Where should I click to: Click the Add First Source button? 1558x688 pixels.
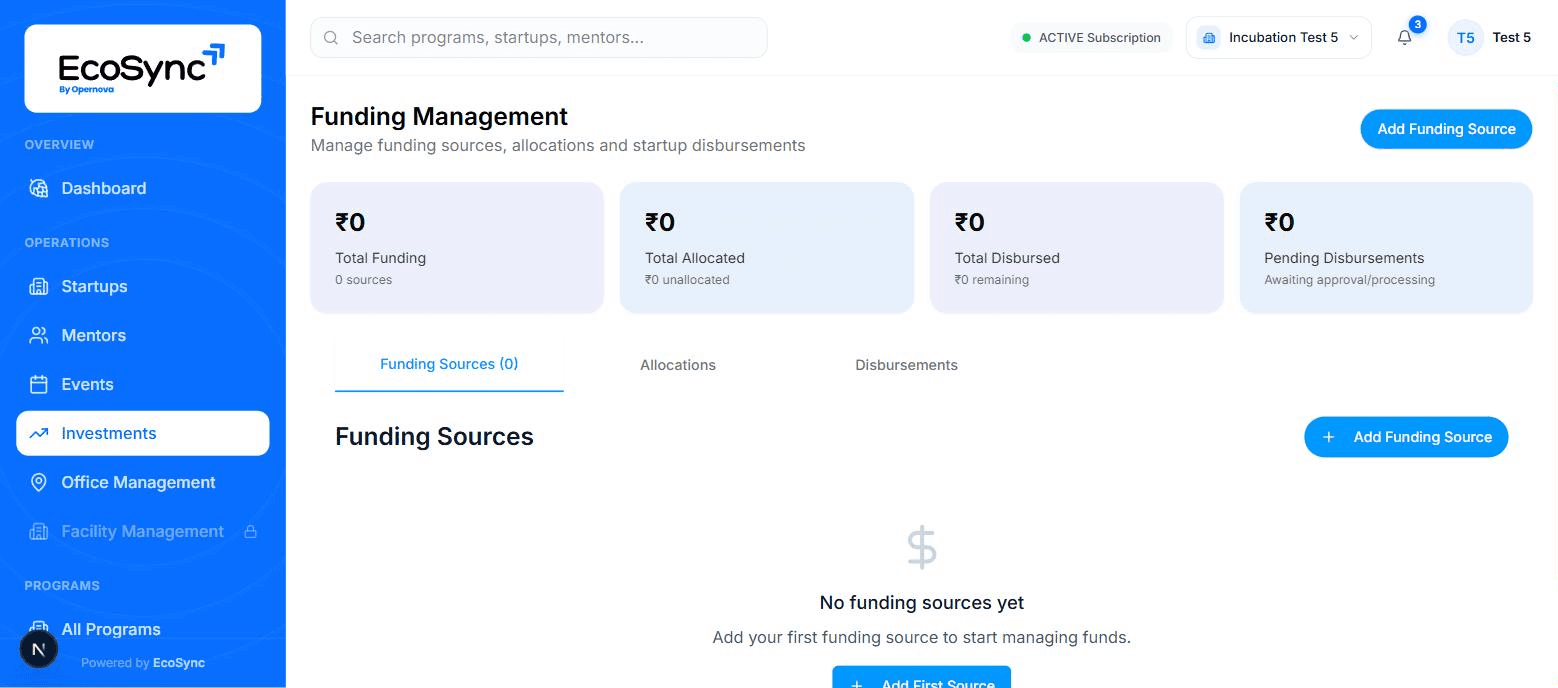[921, 678]
